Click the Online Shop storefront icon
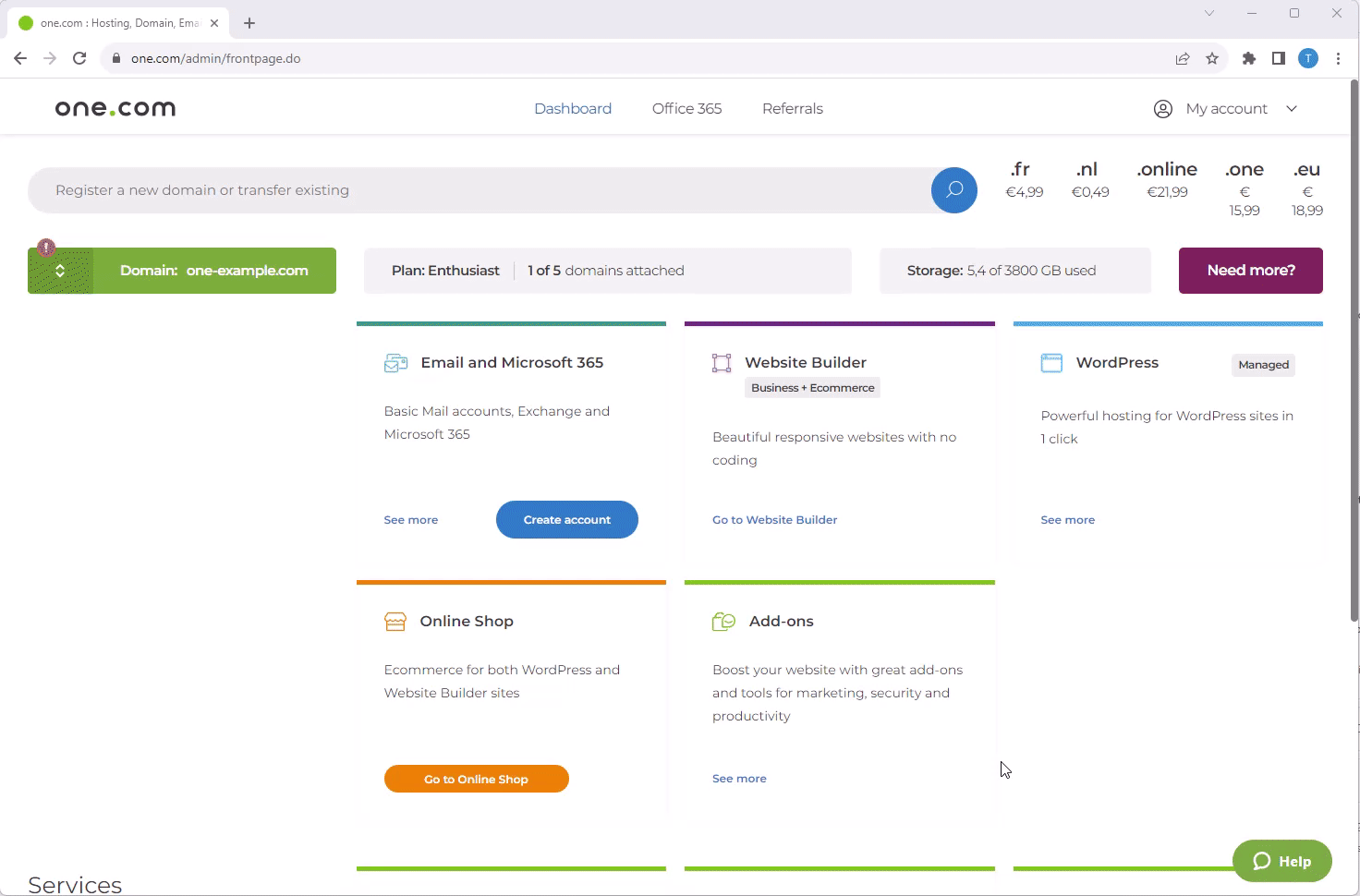Viewport: 1360px width, 896px height. (395, 622)
